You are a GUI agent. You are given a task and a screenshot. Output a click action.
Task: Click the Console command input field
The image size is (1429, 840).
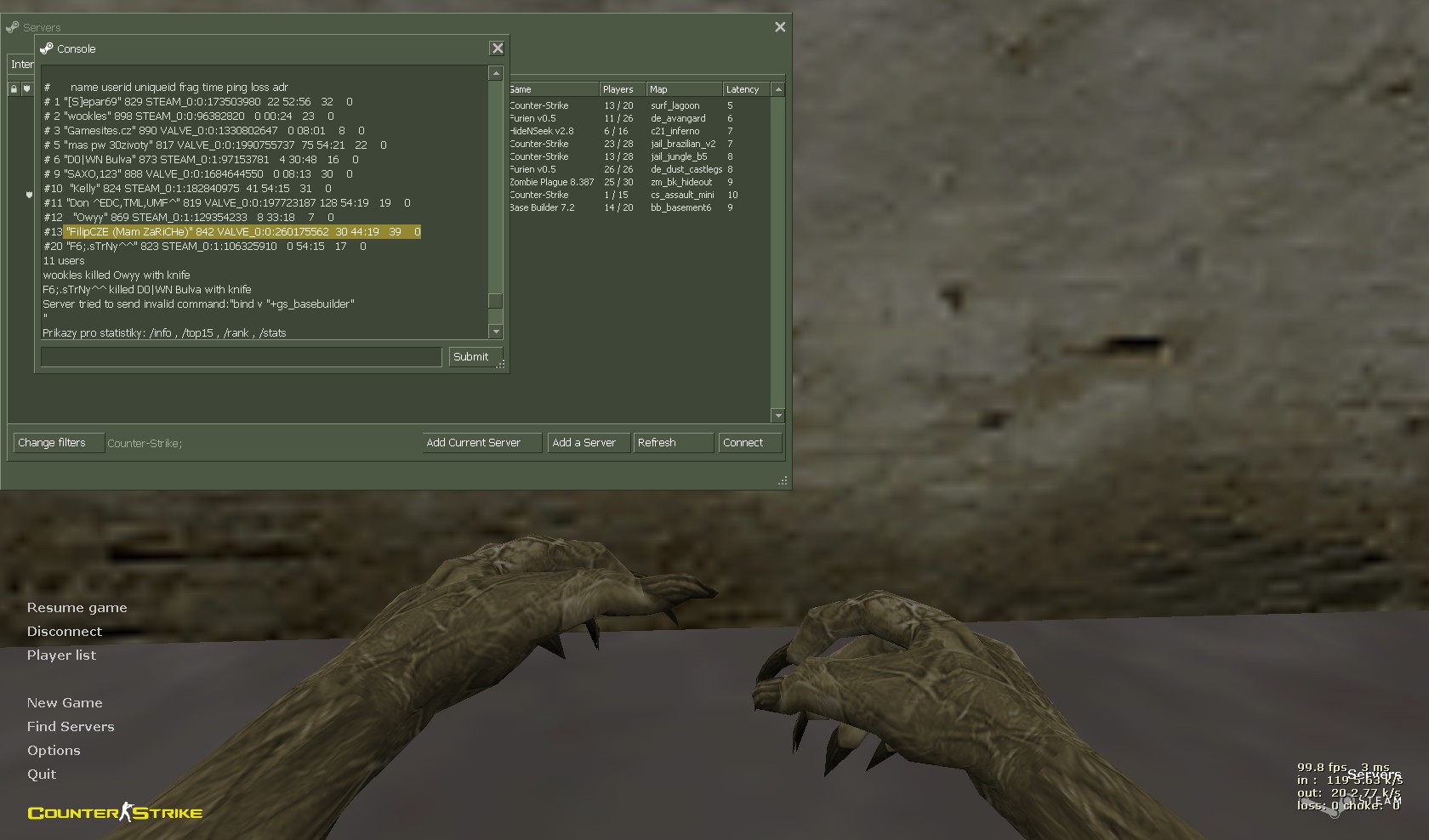[x=241, y=357]
